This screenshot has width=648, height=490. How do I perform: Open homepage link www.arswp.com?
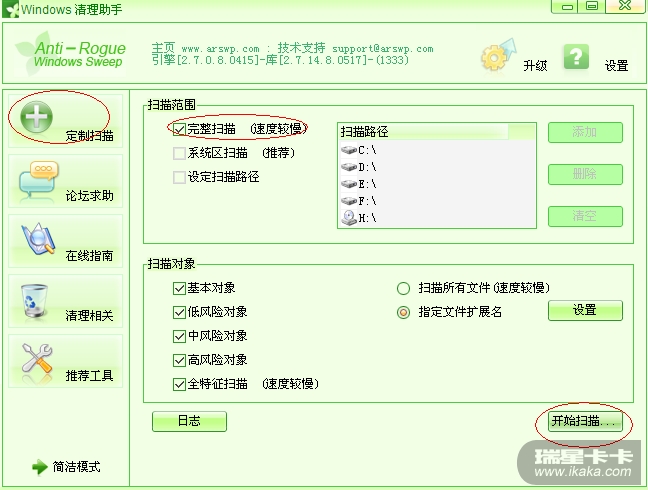220,49
